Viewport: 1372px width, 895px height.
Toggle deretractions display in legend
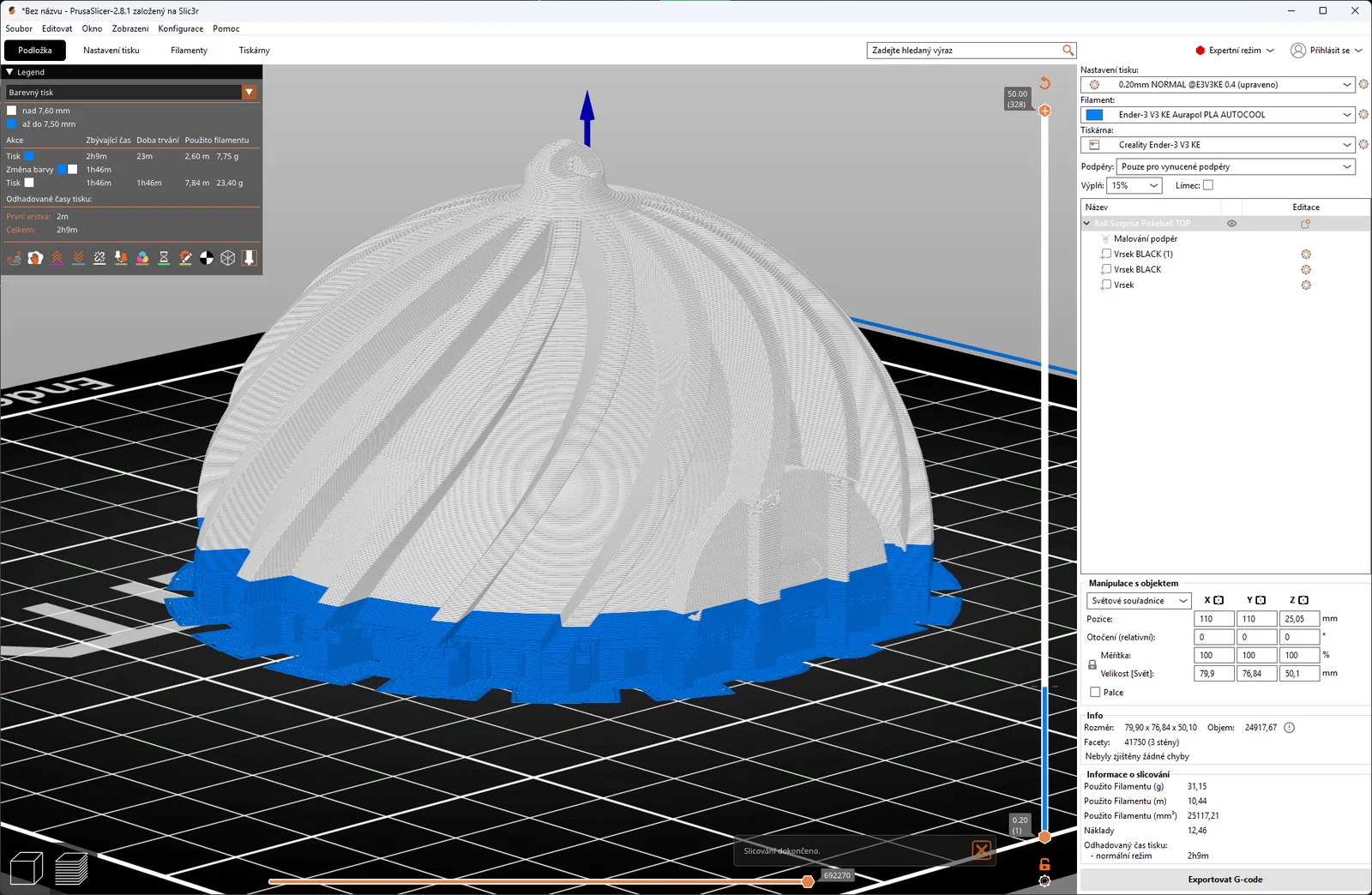coord(78,258)
